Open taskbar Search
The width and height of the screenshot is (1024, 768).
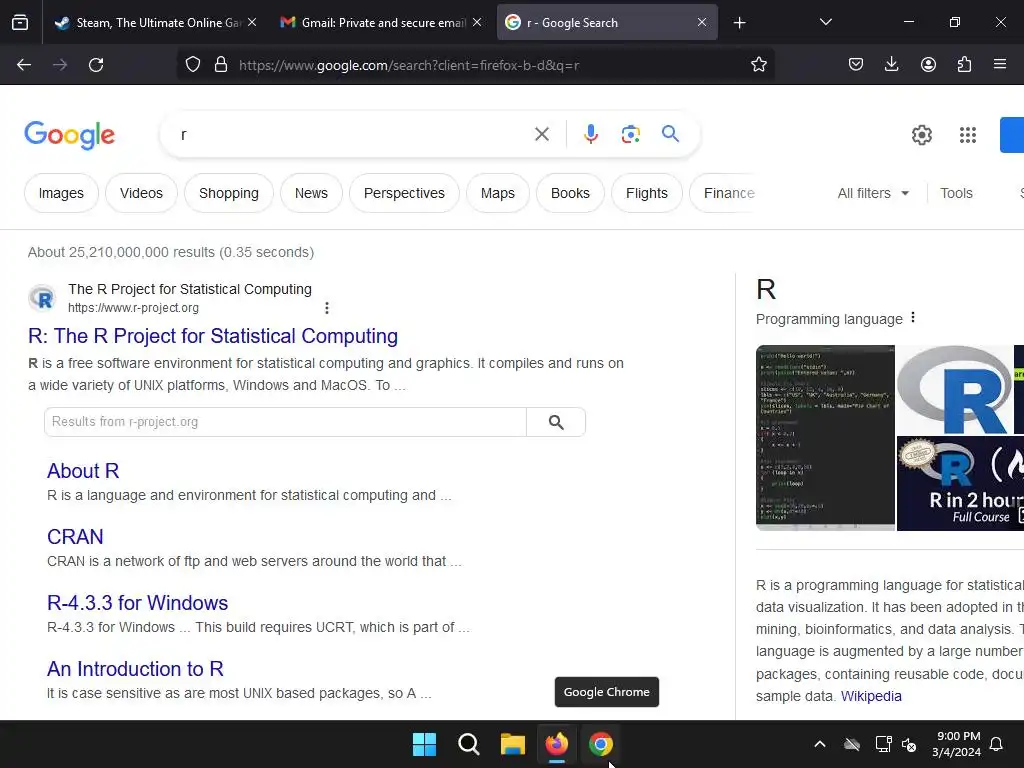pyautogui.click(x=469, y=744)
